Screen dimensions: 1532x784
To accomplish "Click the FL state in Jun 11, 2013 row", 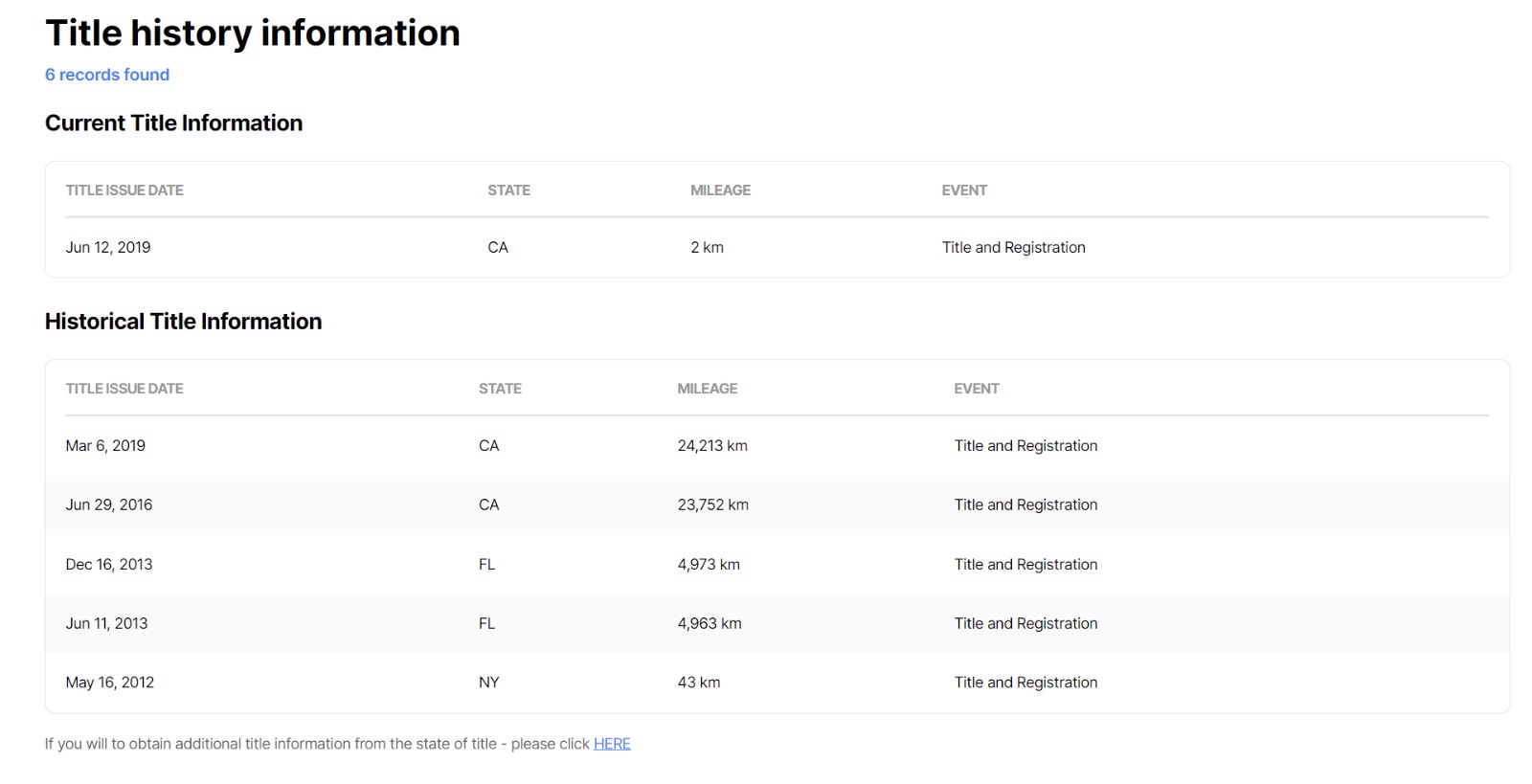I will pyautogui.click(x=486, y=623).
